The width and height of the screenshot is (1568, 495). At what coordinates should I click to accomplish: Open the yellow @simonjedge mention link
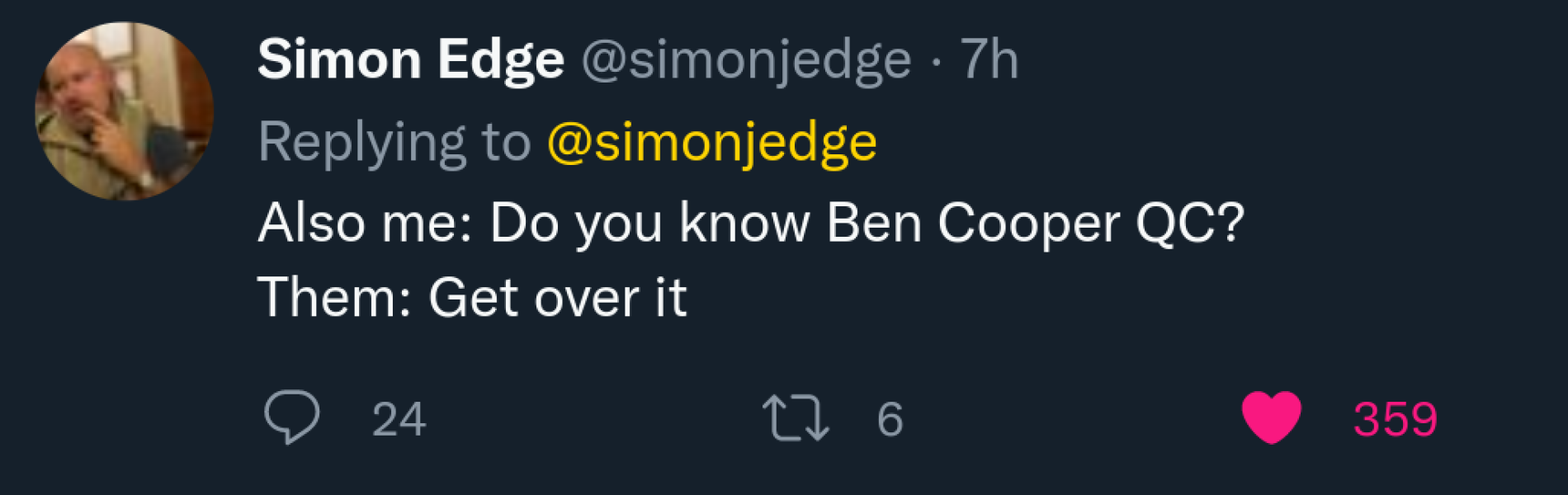pos(711,142)
